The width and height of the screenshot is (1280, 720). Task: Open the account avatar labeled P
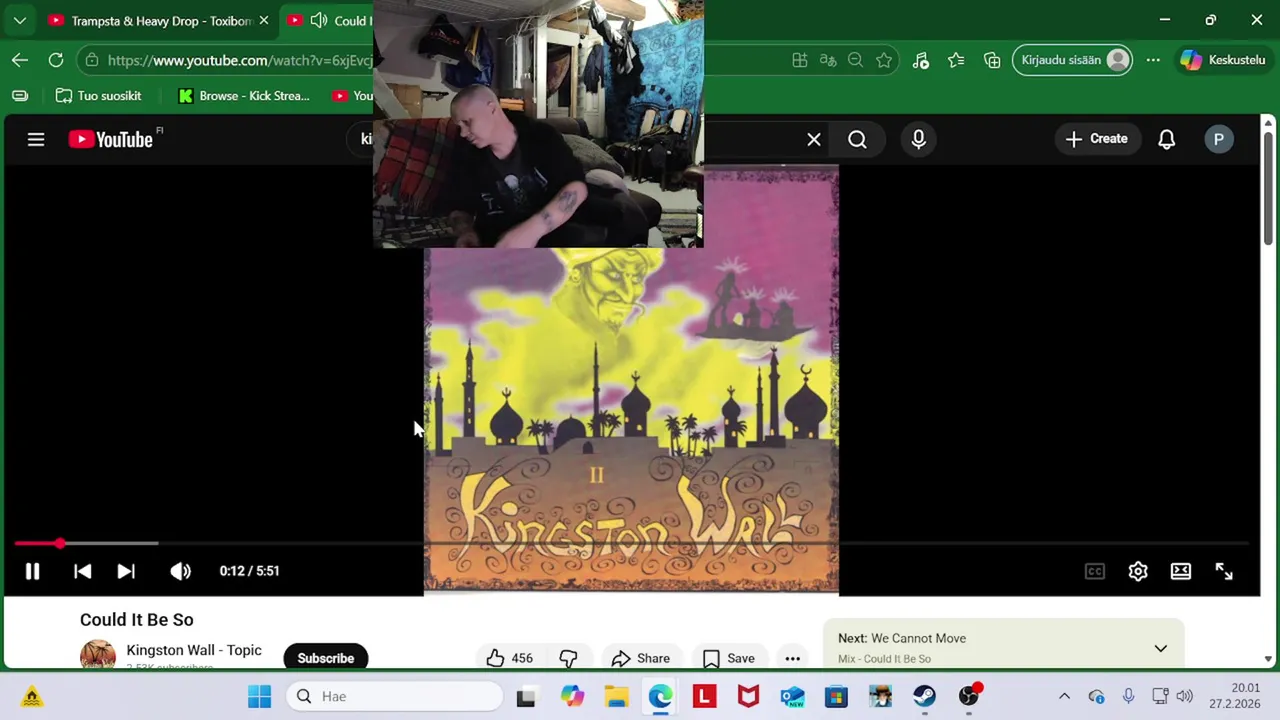click(1218, 139)
